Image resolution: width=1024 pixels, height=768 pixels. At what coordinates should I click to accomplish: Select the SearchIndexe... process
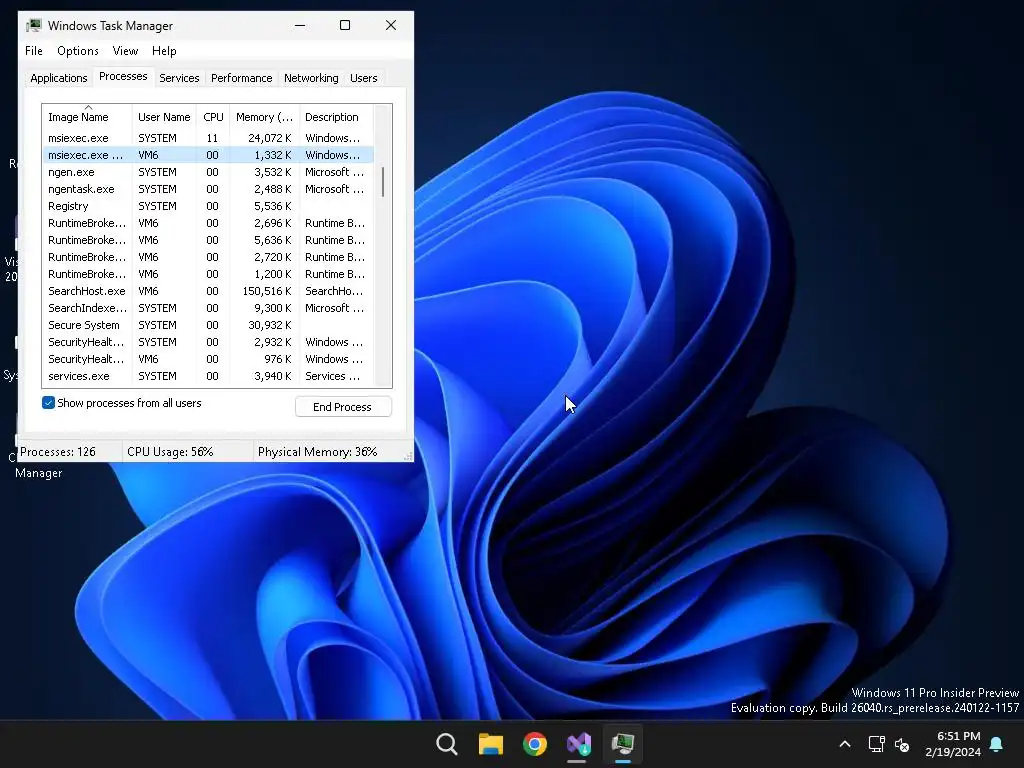pyautogui.click(x=208, y=308)
